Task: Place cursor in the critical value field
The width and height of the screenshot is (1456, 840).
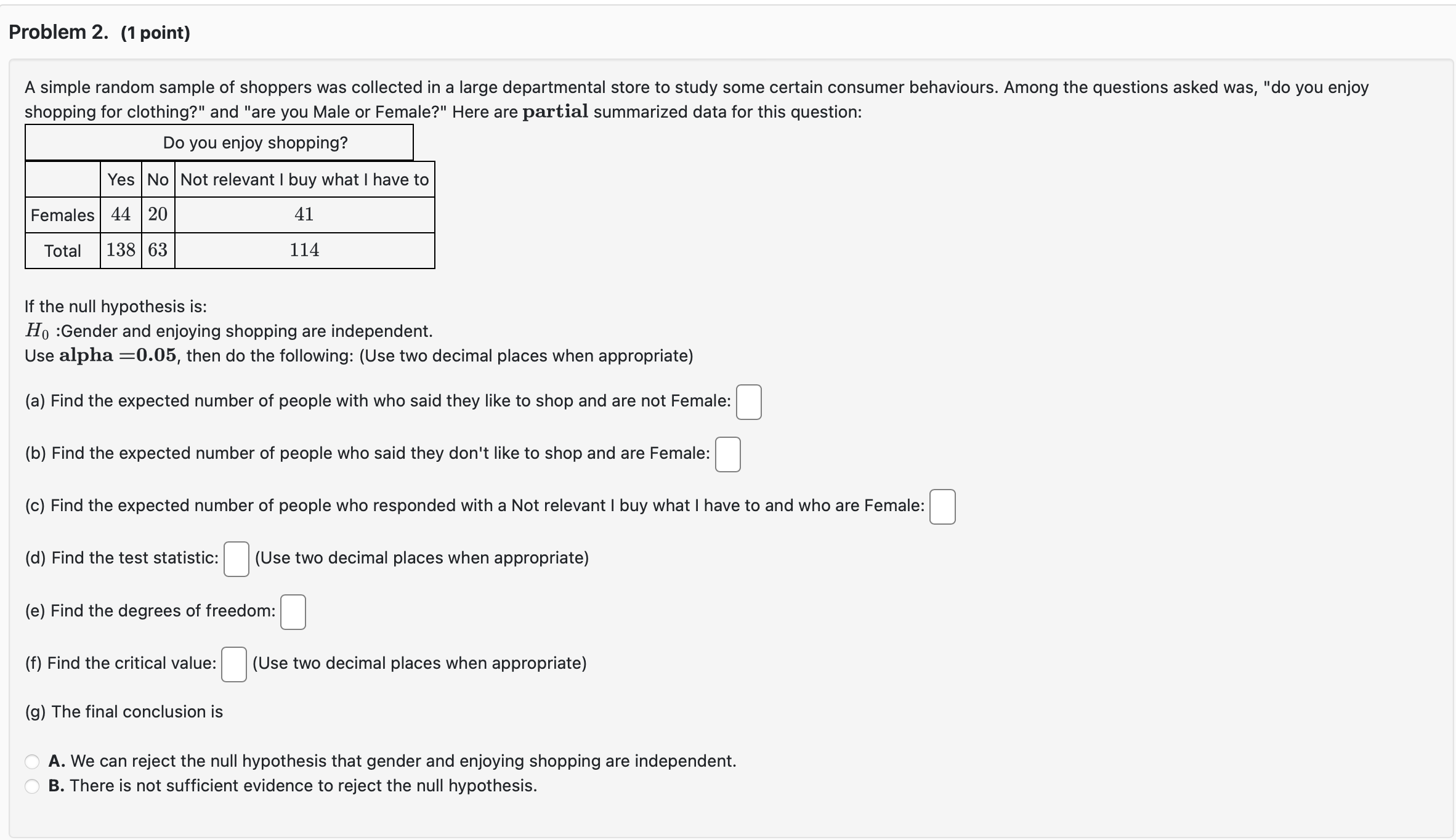Action: click(x=233, y=664)
